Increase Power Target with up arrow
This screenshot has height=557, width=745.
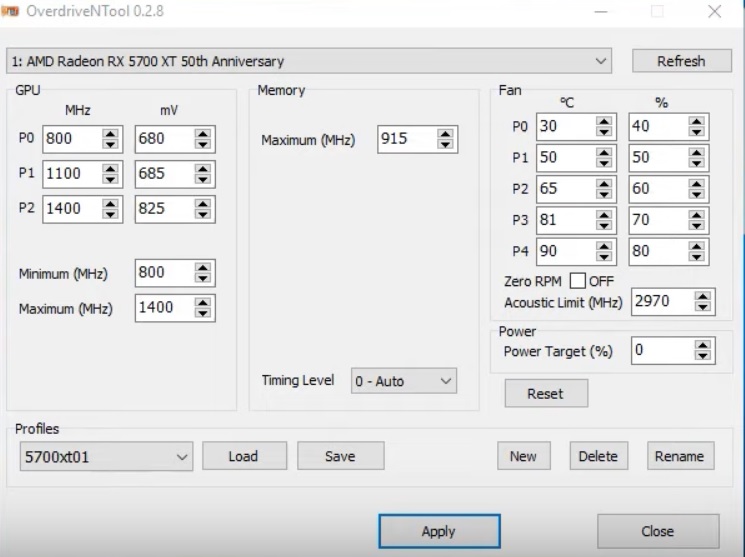click(703, 346)
